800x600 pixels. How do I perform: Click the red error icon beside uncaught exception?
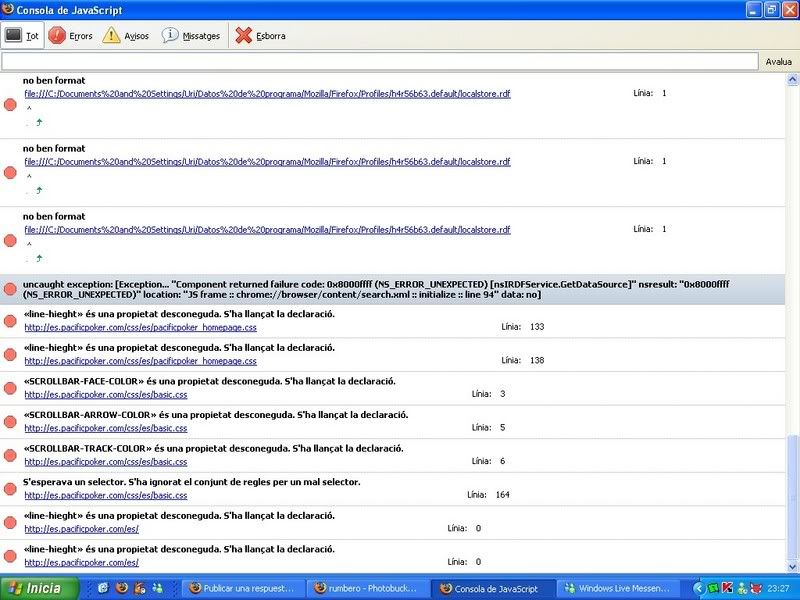click(x=10, y=289)
